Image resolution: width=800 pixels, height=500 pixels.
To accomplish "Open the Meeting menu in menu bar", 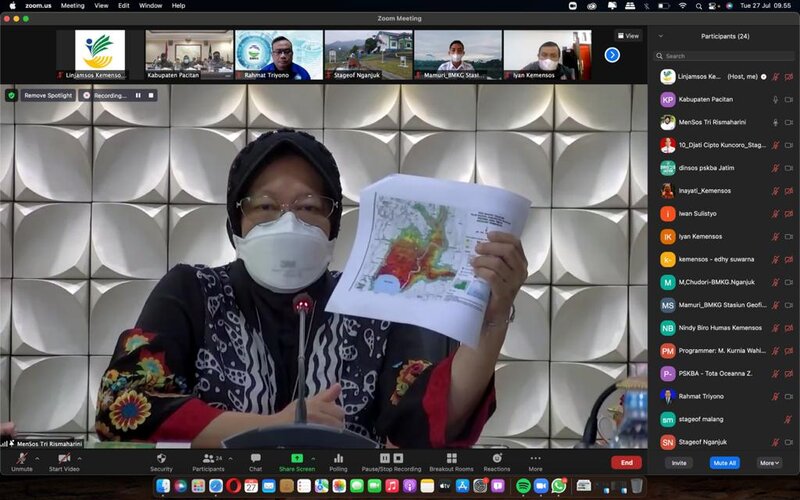I will coord(72,5).
